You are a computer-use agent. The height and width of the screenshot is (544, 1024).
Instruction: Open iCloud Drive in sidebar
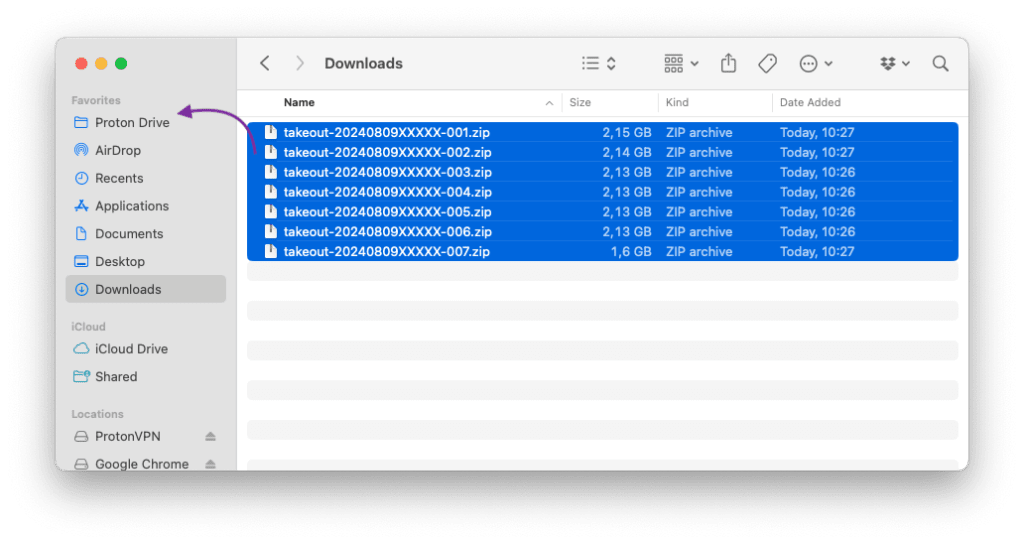pos(146,349)
